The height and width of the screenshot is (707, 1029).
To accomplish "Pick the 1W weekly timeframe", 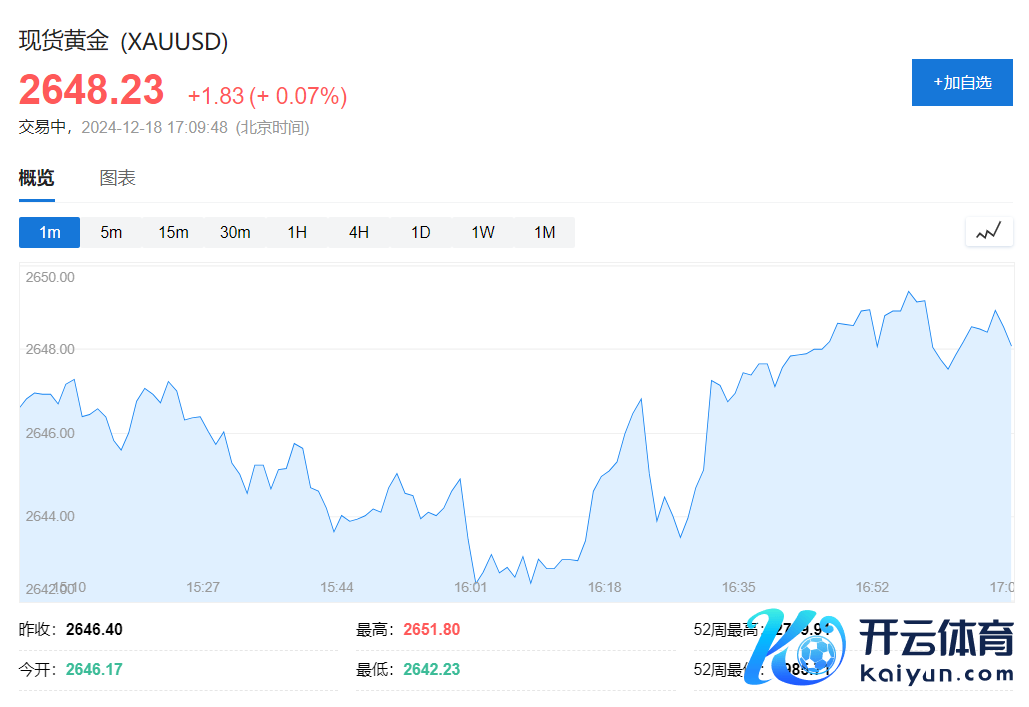I will 483,232.
